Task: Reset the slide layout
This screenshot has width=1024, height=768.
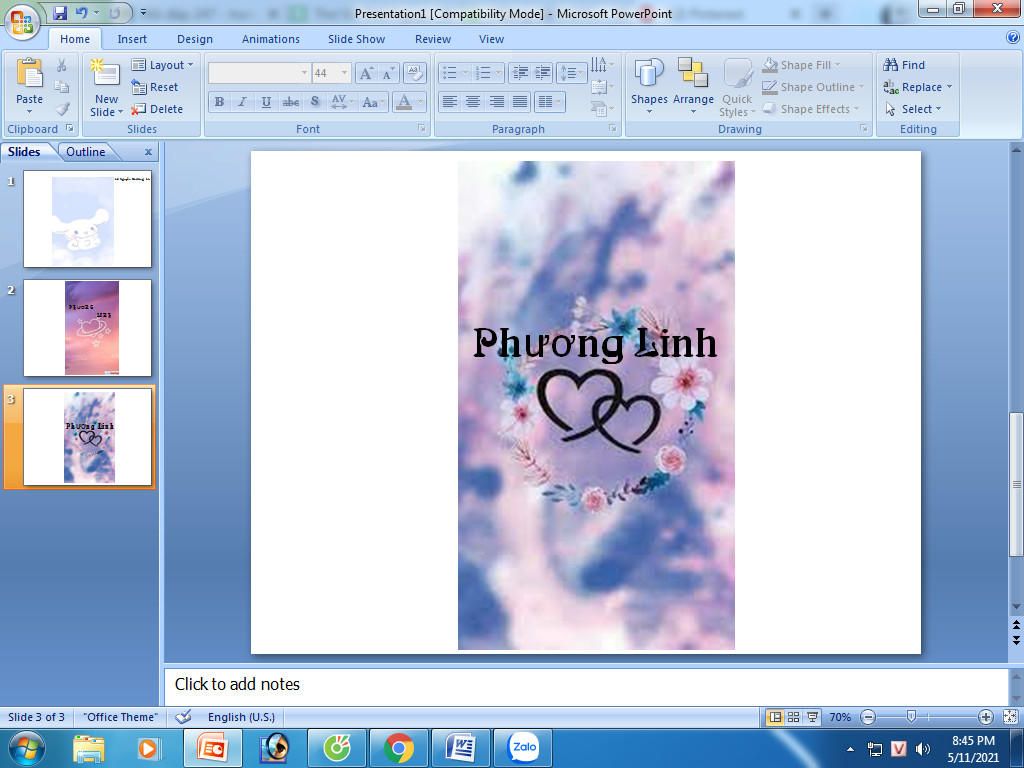Action: [155, 87]
